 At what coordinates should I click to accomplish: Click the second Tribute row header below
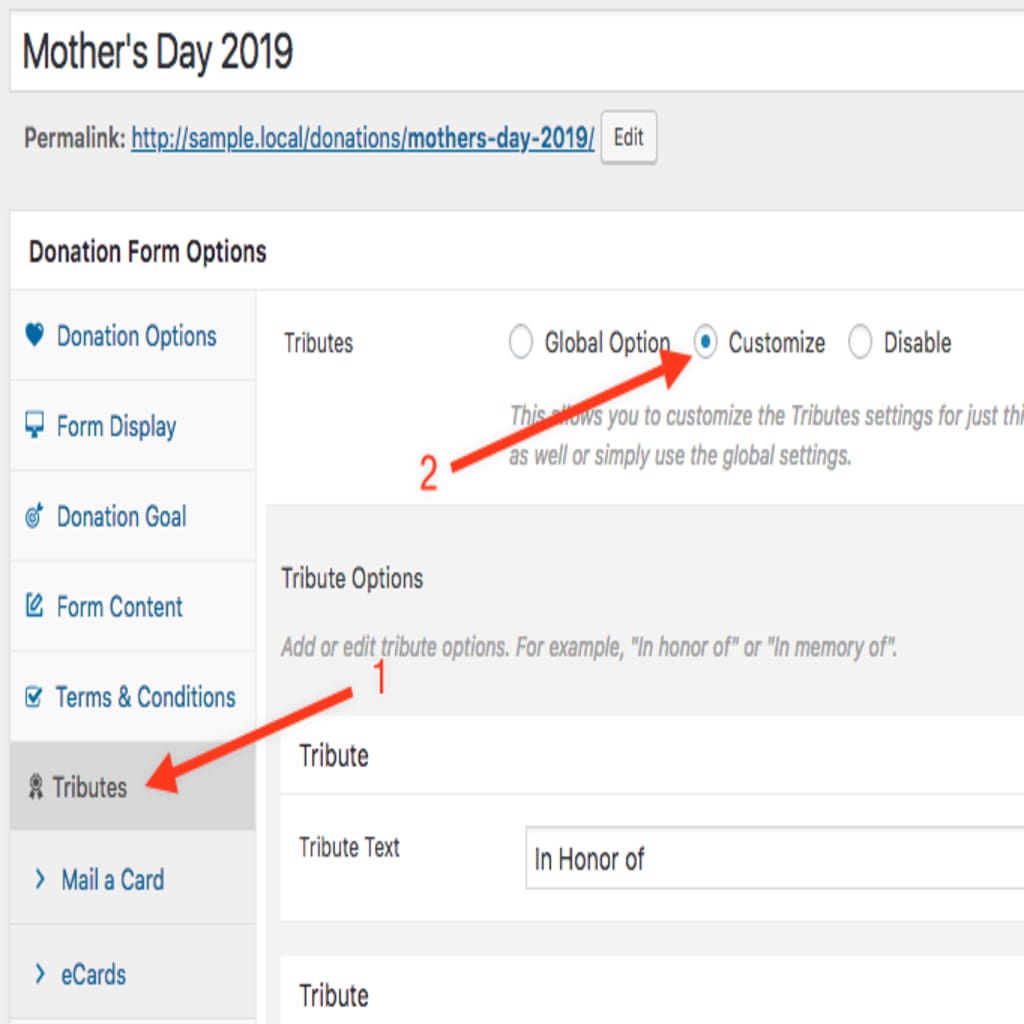click(x=652, y=991)
